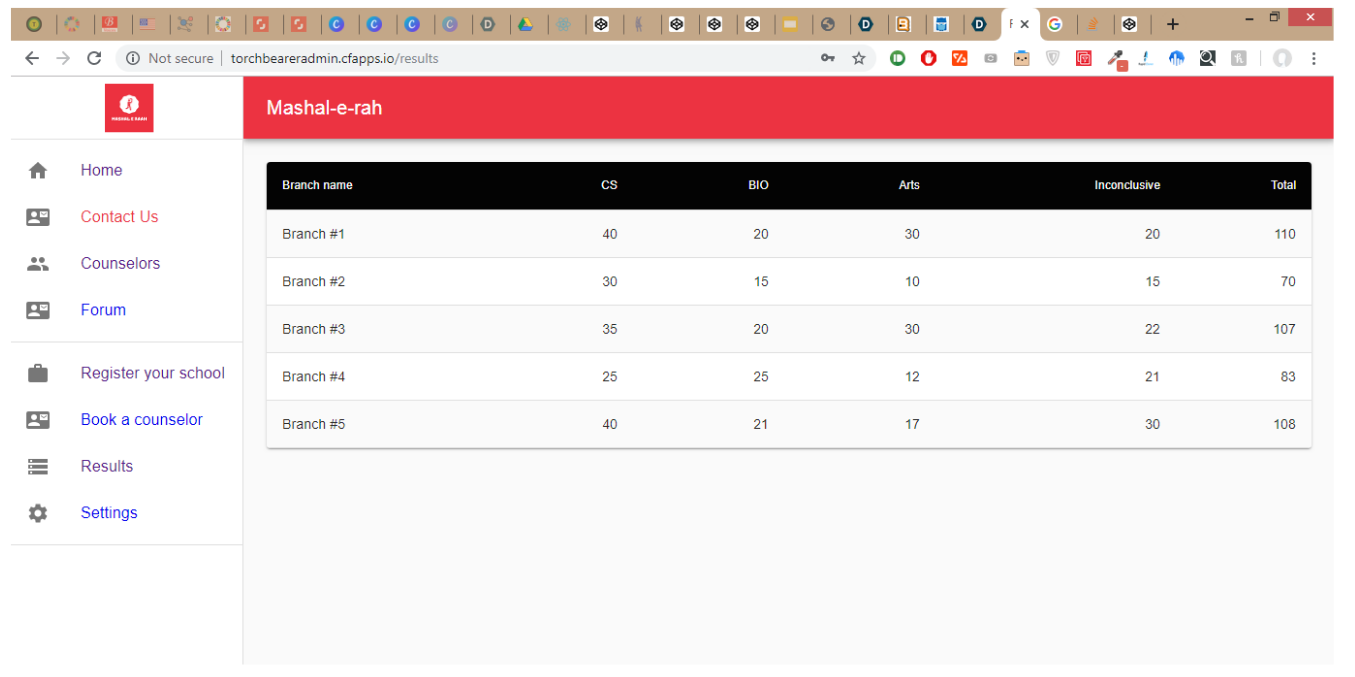Open the Home link in sidebar
Screen dimensions: 1355x677
102,170
